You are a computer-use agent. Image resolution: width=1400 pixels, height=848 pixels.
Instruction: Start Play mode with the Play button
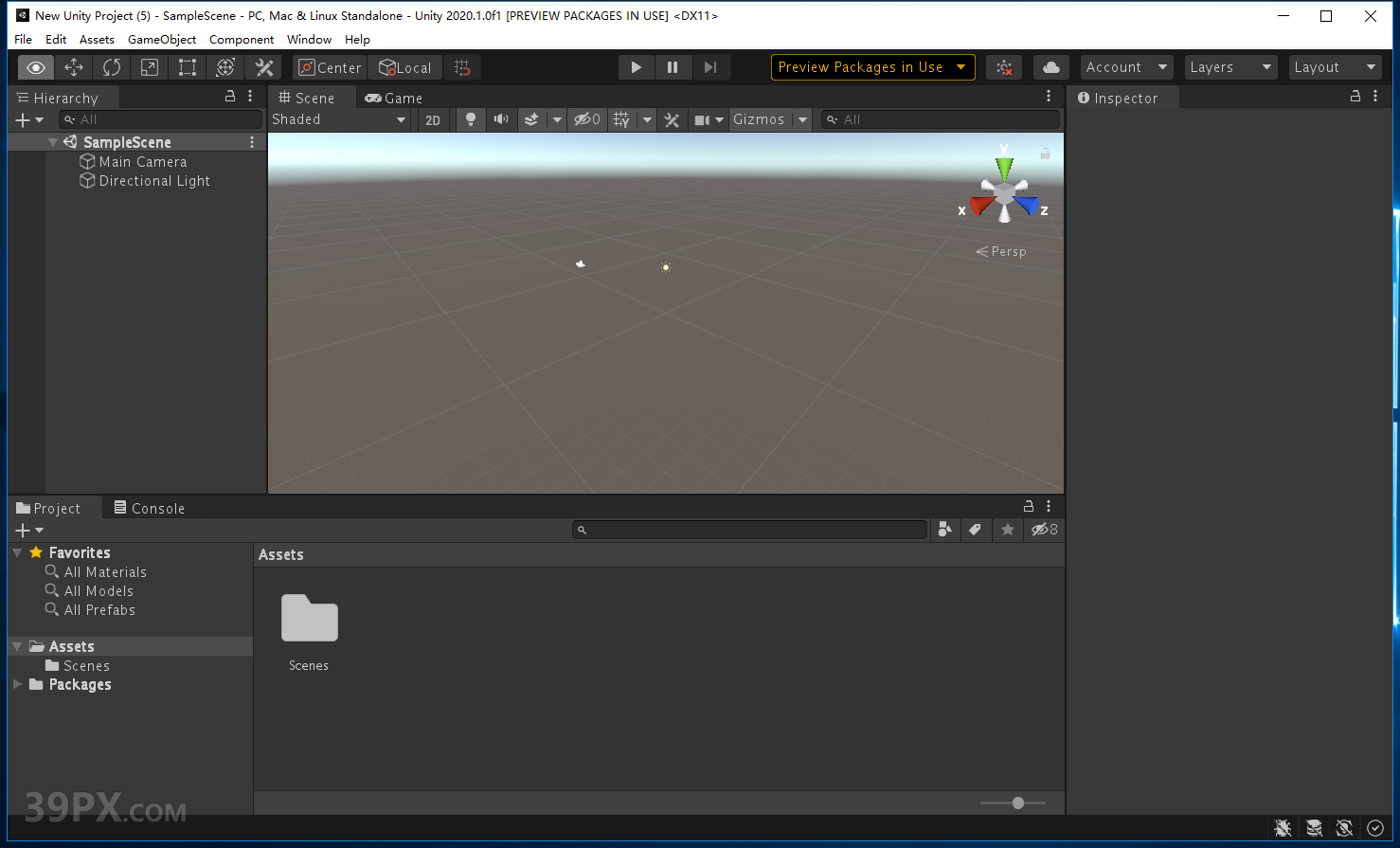pos(636,67)
